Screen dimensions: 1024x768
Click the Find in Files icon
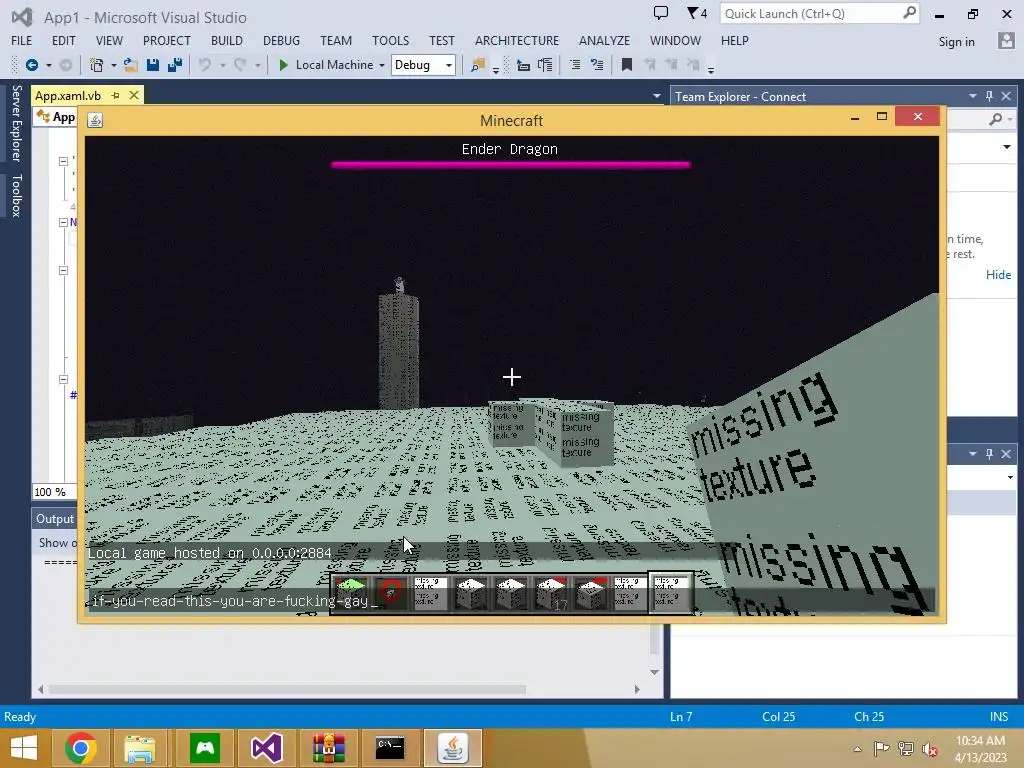point(478,65)
